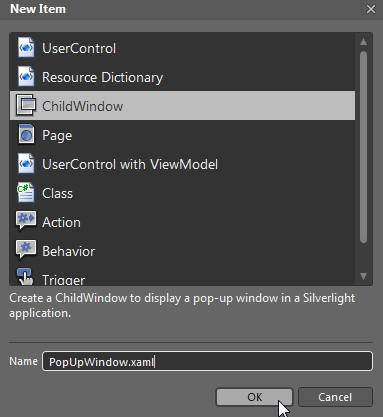Click the C# Class file icon
383x417 pixels.
[26, 192]
